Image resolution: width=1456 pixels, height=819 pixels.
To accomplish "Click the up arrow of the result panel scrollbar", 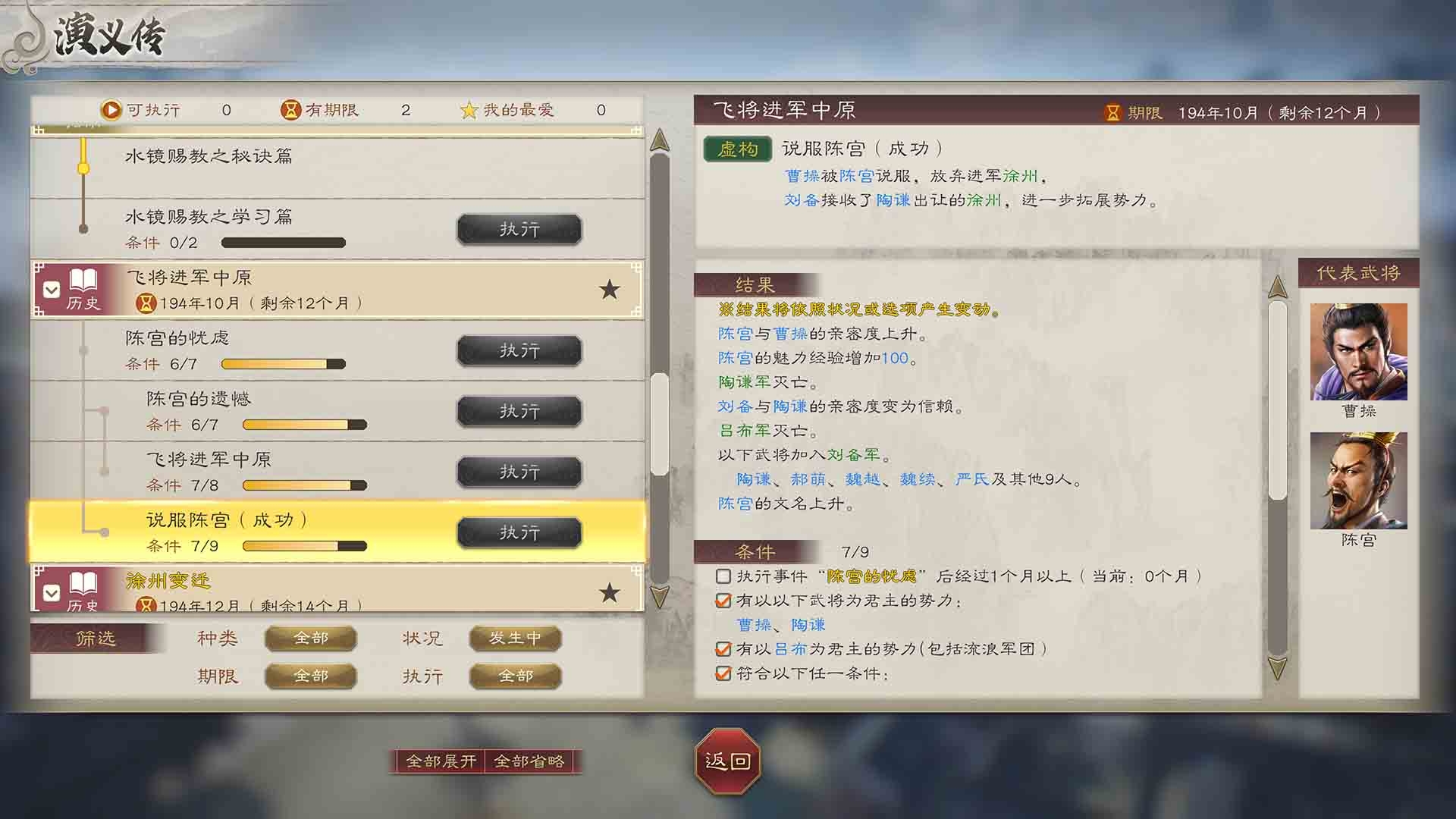I will [x=1278, y=287].
